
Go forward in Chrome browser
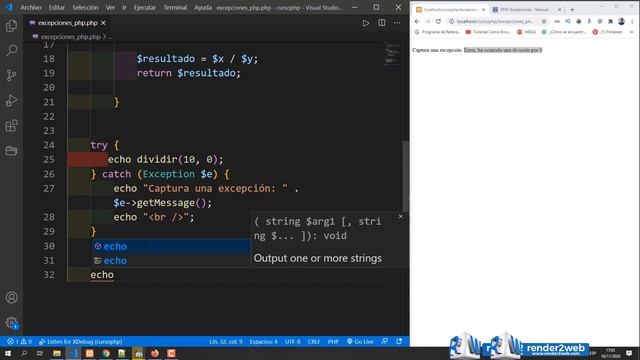coord(427,21)
